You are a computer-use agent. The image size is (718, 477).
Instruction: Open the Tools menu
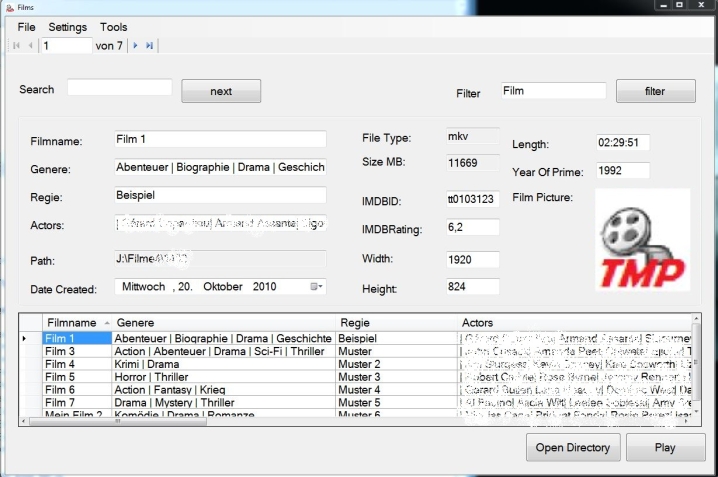(113, 27)
